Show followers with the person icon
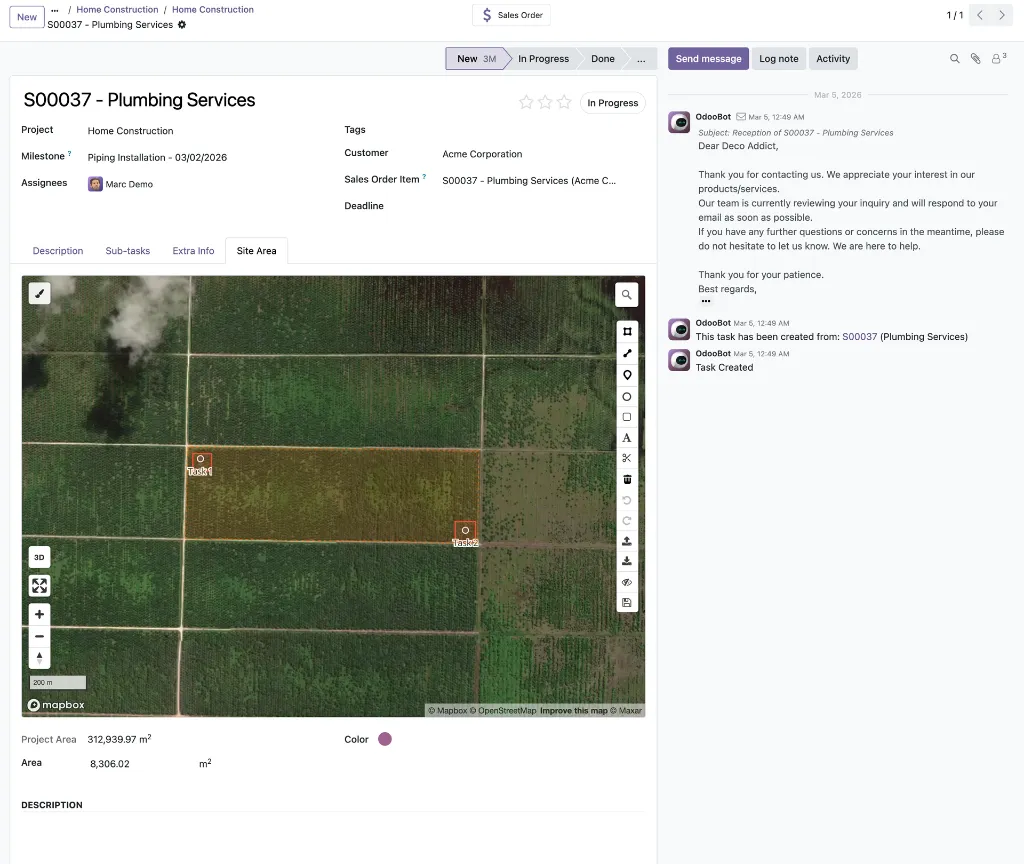 pos(998,59)
